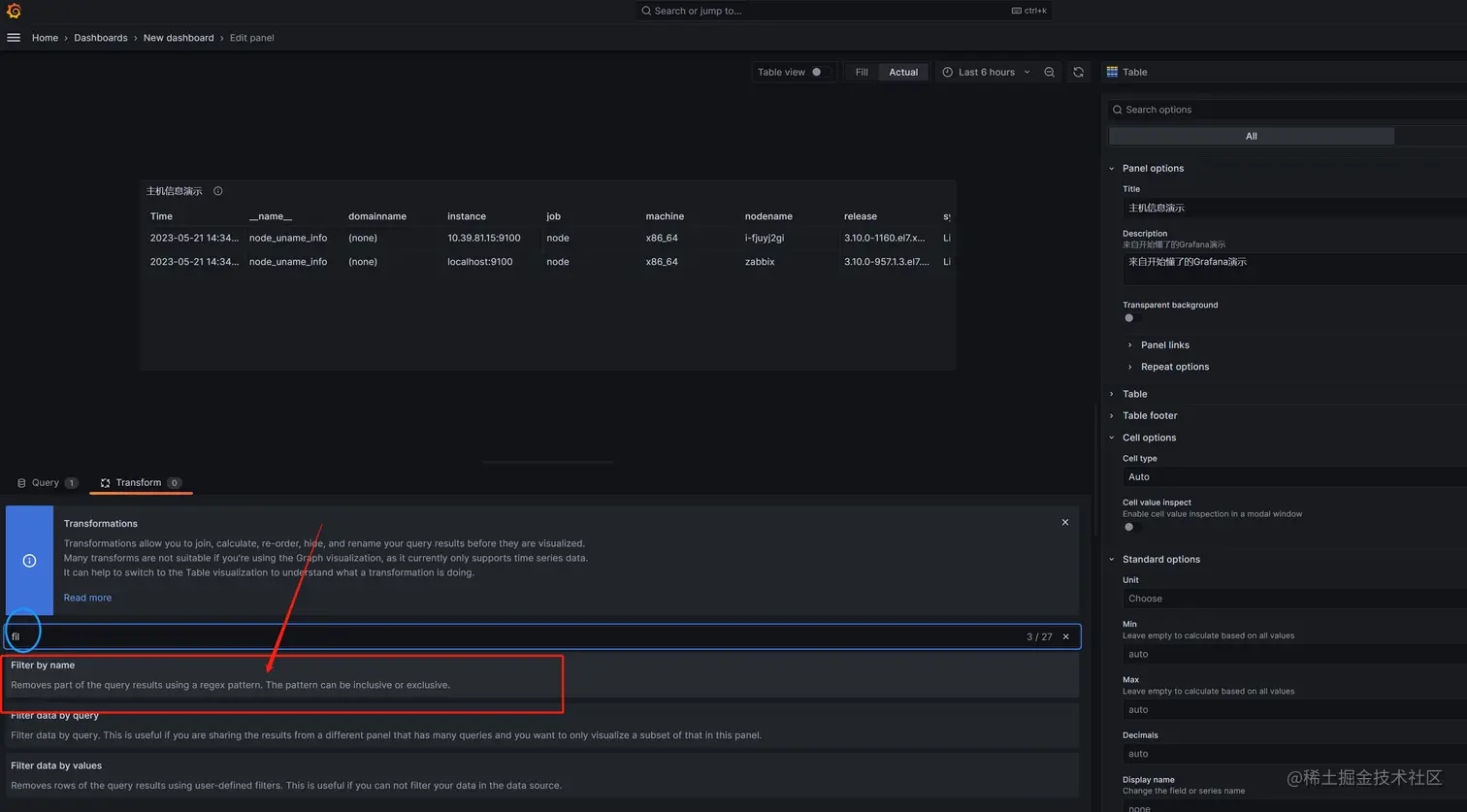
Task: Close the Transformations info box
Action: [x=1065, y=522]
